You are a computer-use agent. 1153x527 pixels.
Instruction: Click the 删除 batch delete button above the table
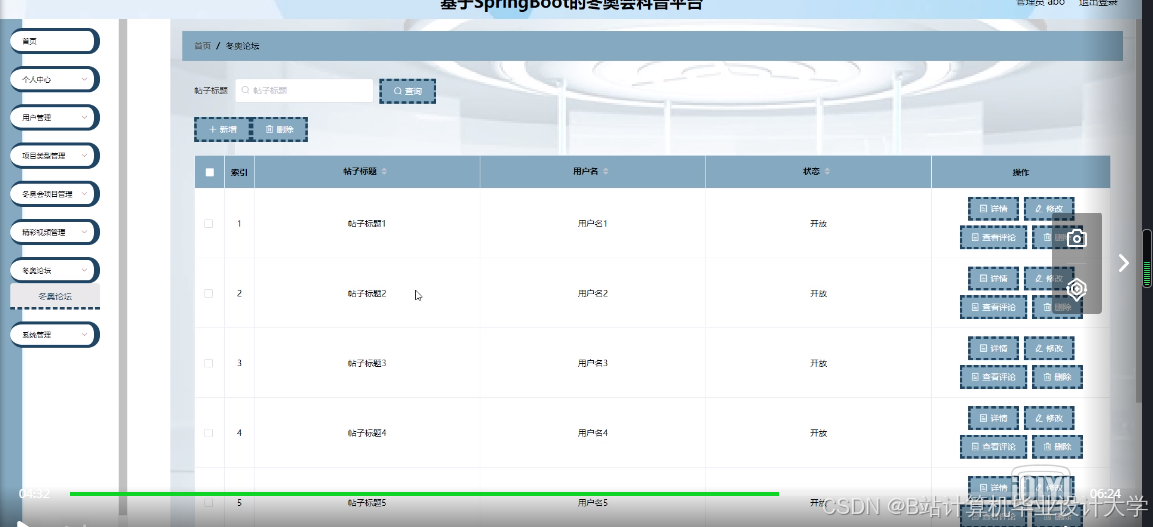click(x=279, y=129)
